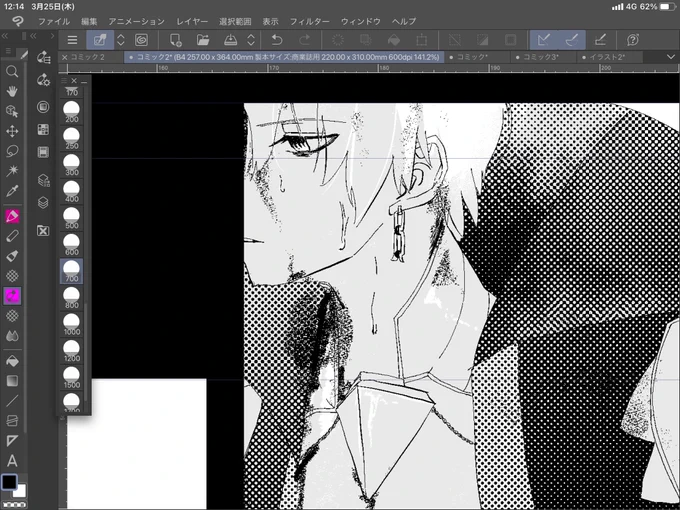Select the Frame border tool

click(x=12, y=421)
